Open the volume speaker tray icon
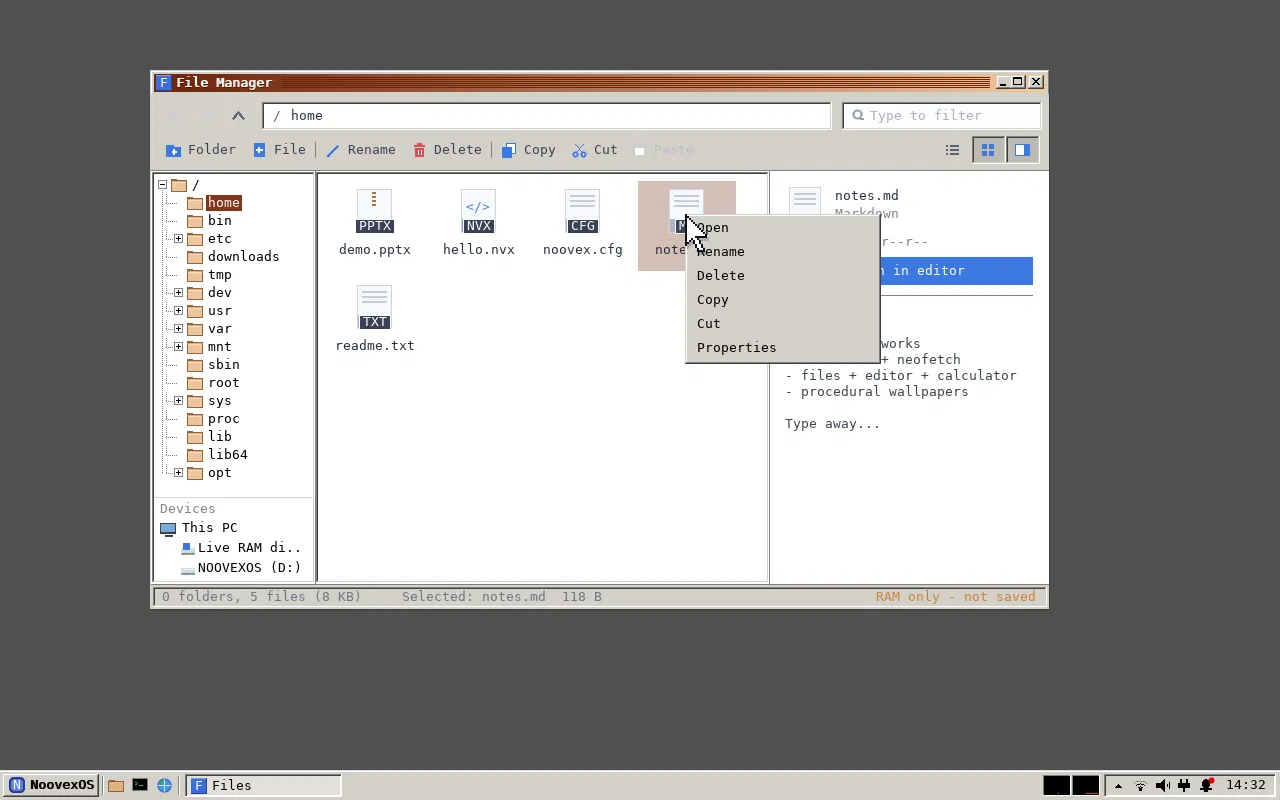1280x800 pixels. coord(1162,786)
